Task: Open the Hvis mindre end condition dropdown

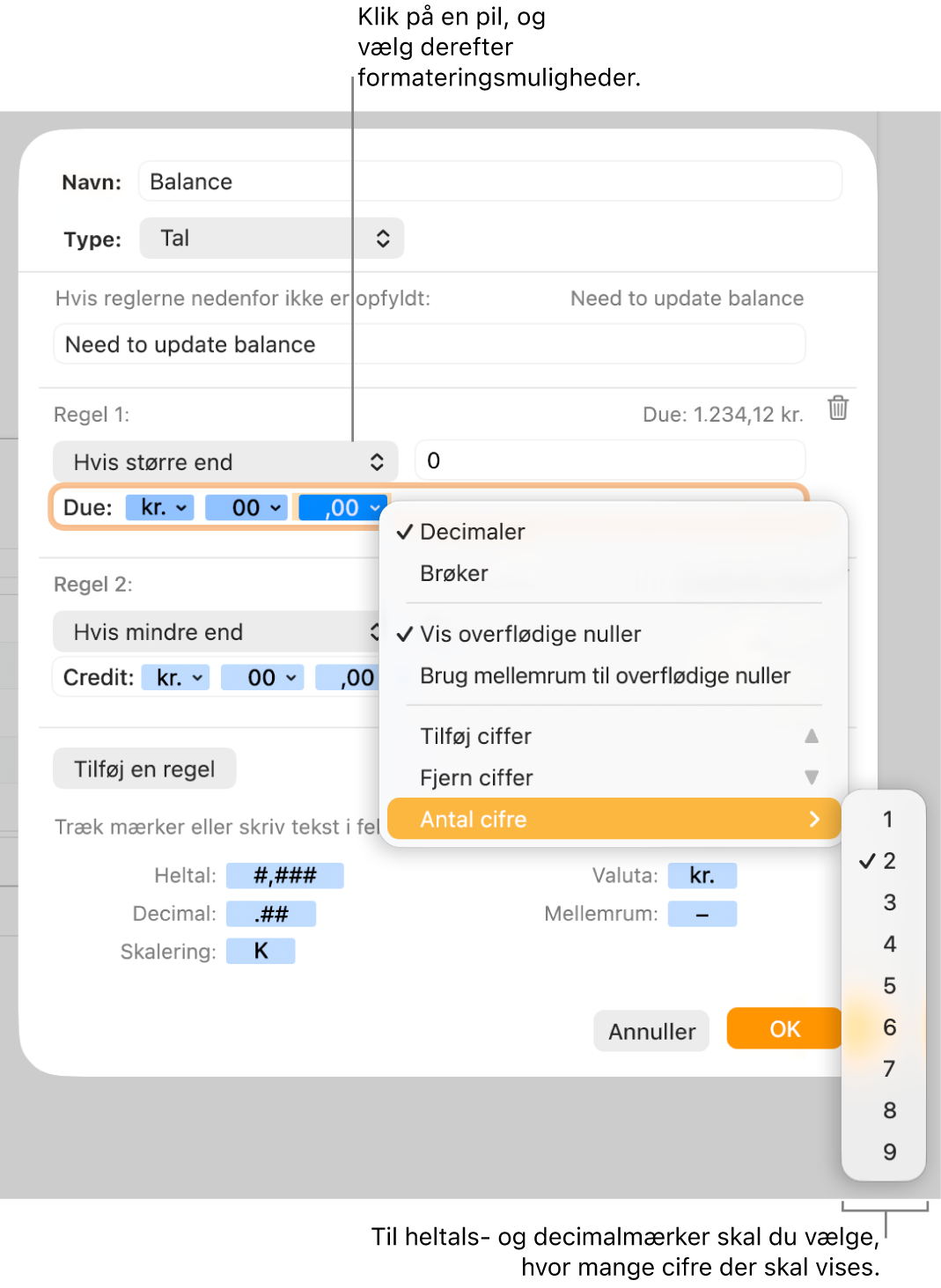Action: (x=217, y=631)
